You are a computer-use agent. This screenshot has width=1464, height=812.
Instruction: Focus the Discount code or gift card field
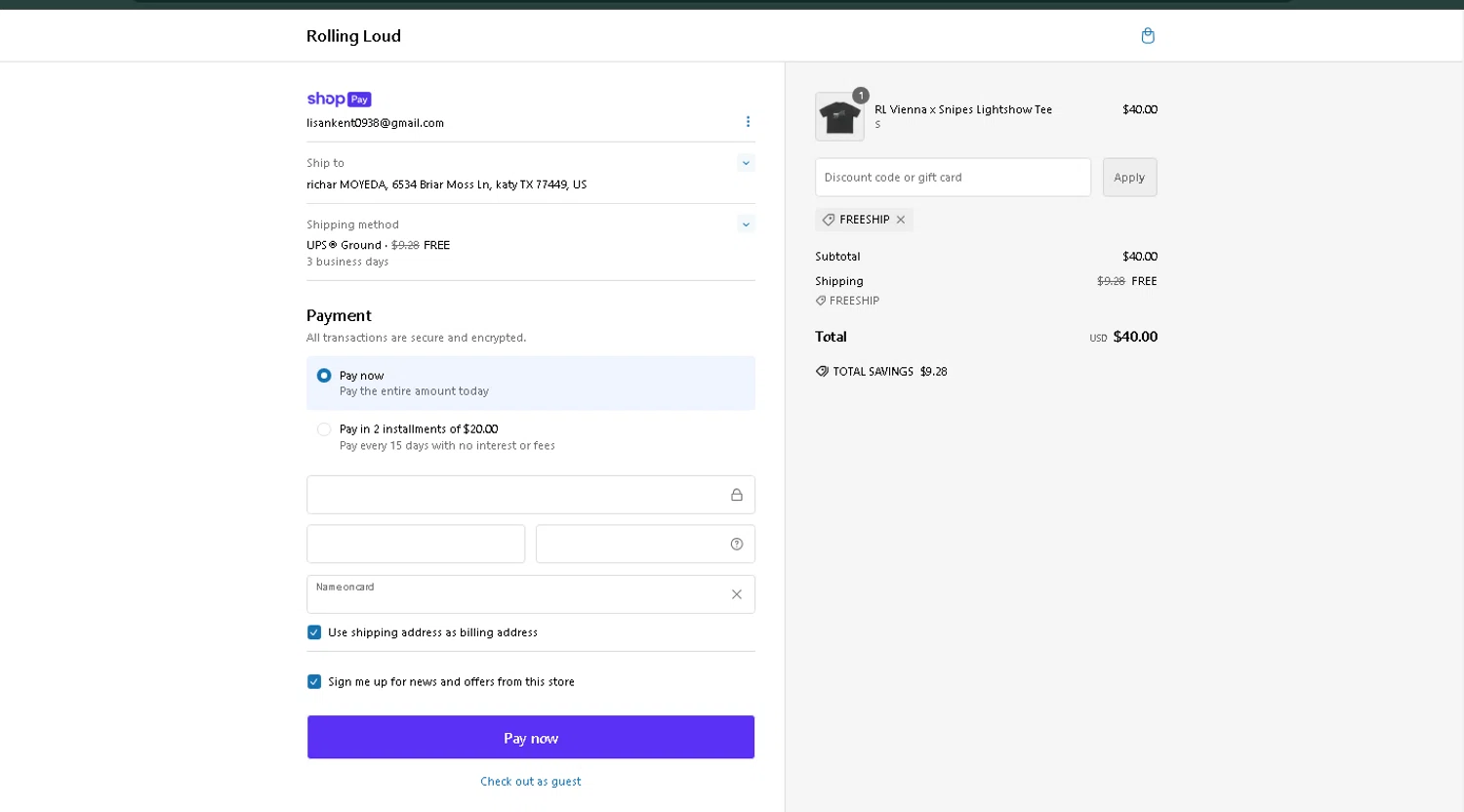953,178
